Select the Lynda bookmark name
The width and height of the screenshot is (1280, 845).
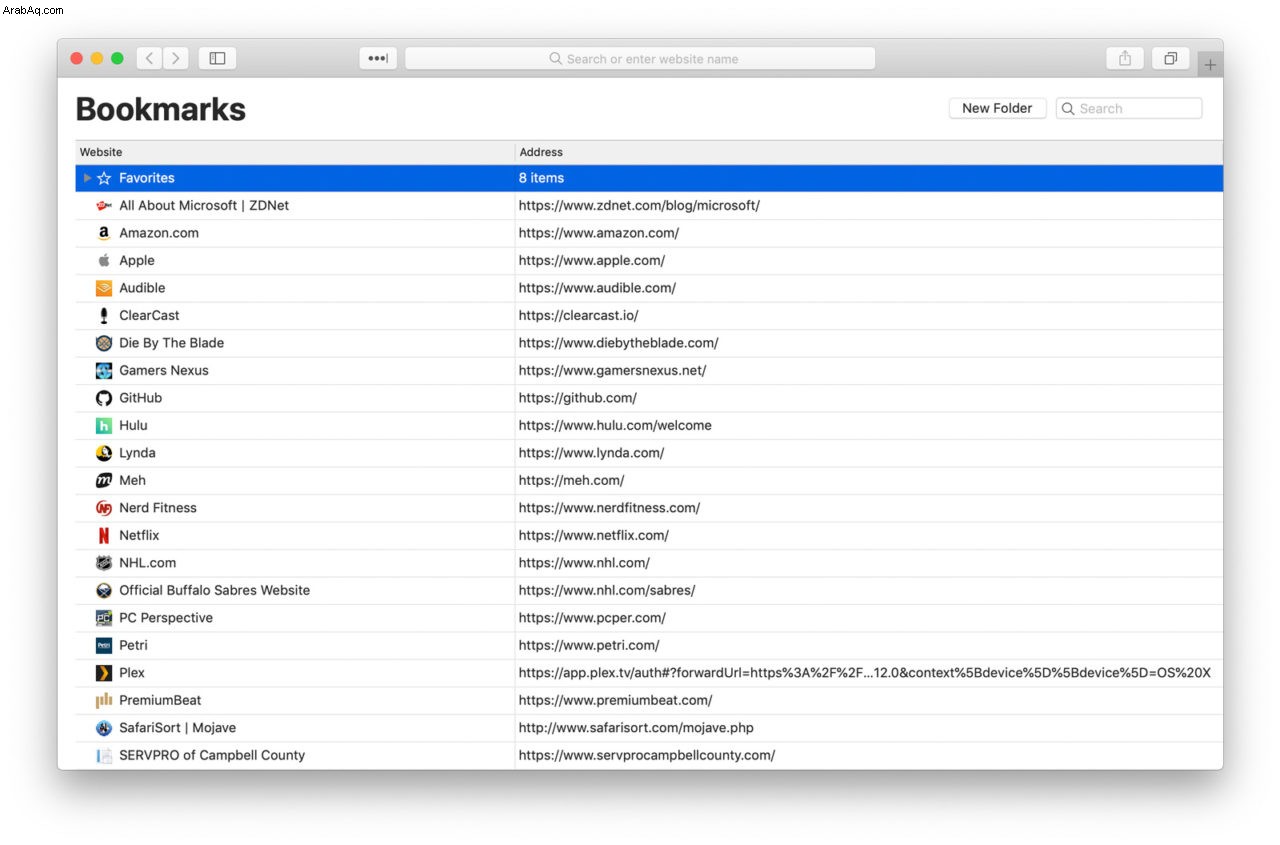[x=137, y=453]
